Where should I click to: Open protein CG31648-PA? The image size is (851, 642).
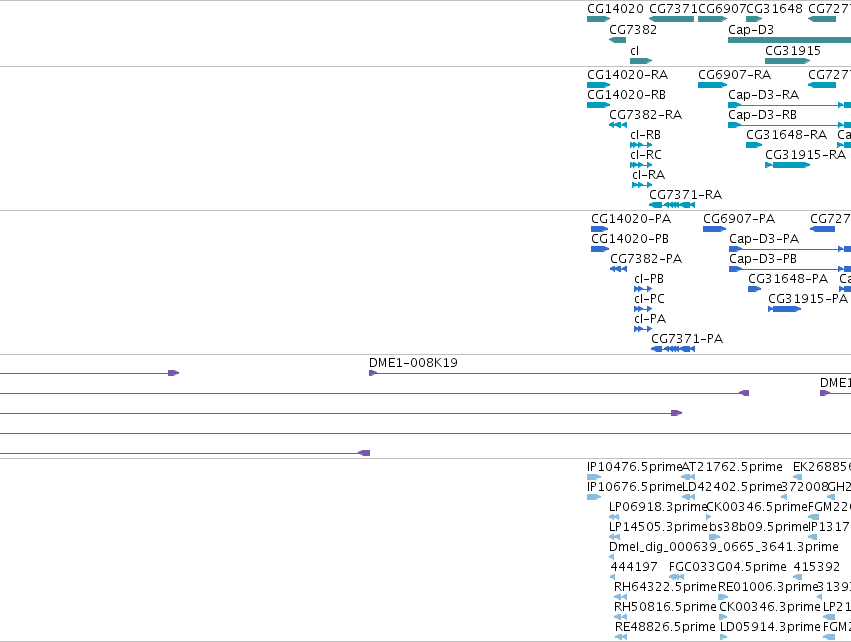[x=754, y=289]
